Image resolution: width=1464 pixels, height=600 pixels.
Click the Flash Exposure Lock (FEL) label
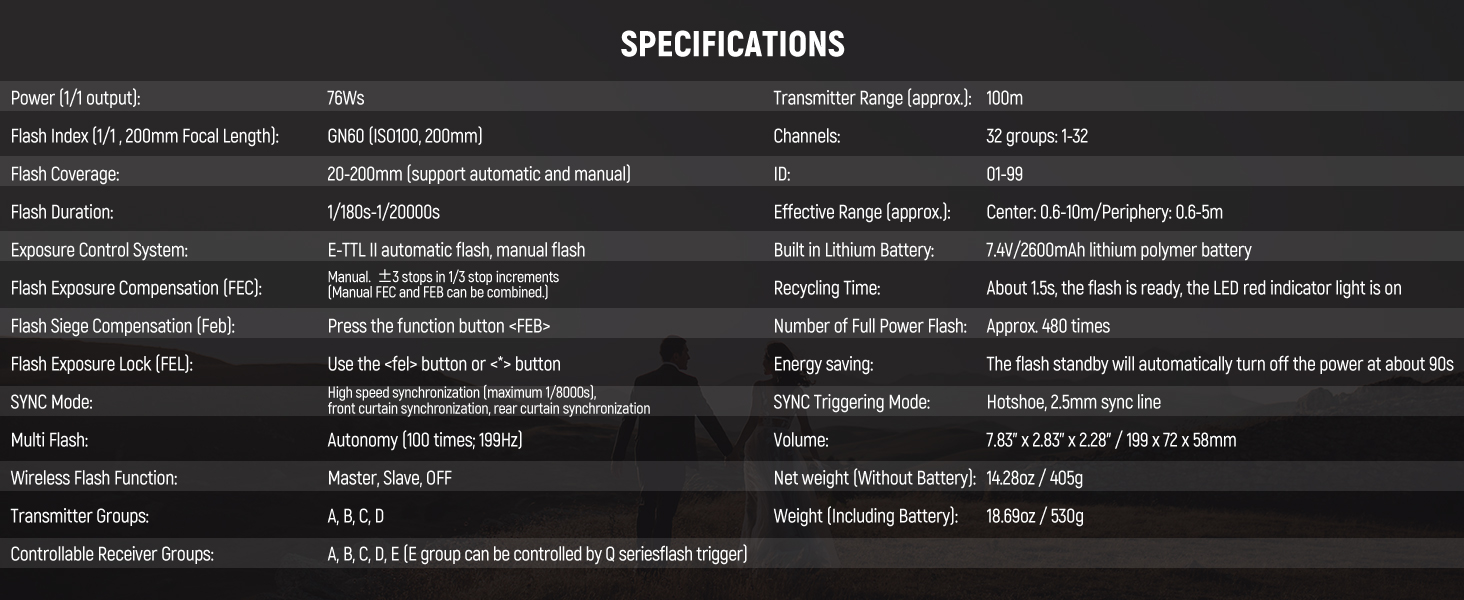[x=101, y=364]
